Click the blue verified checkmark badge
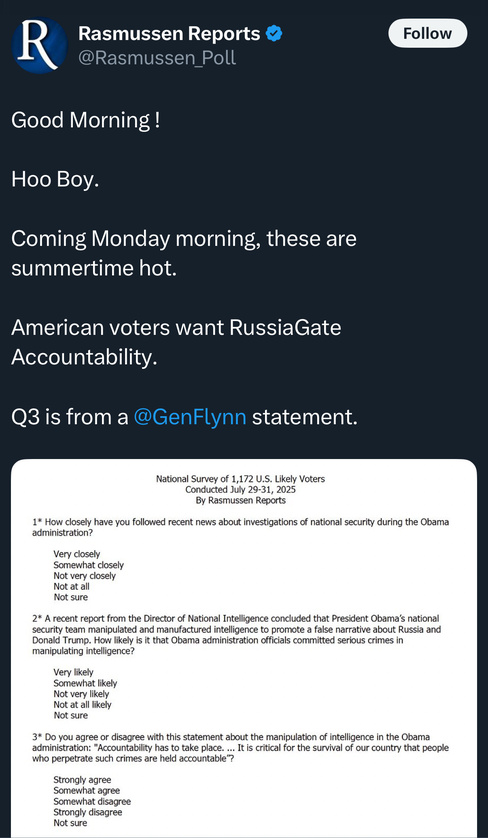 (274, 34)
